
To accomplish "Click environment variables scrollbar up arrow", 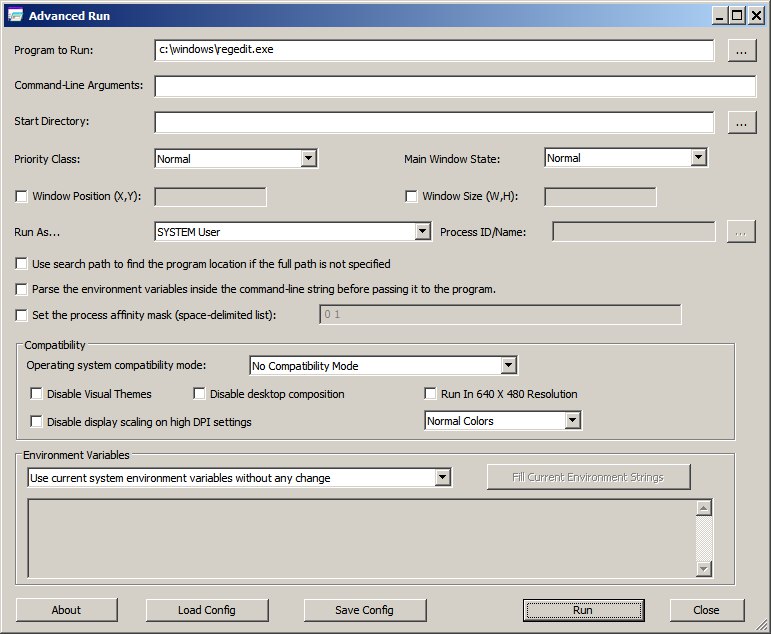I will point(704,508).
